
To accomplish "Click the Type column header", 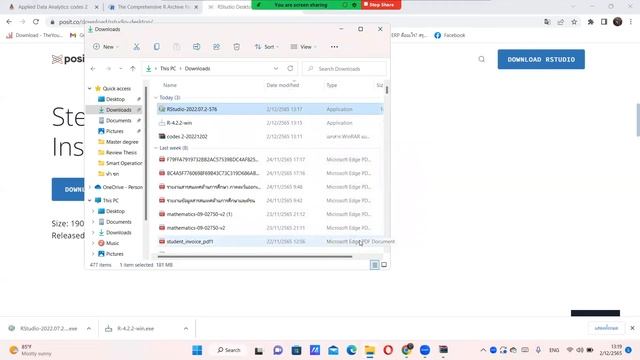I will (332, 85).
